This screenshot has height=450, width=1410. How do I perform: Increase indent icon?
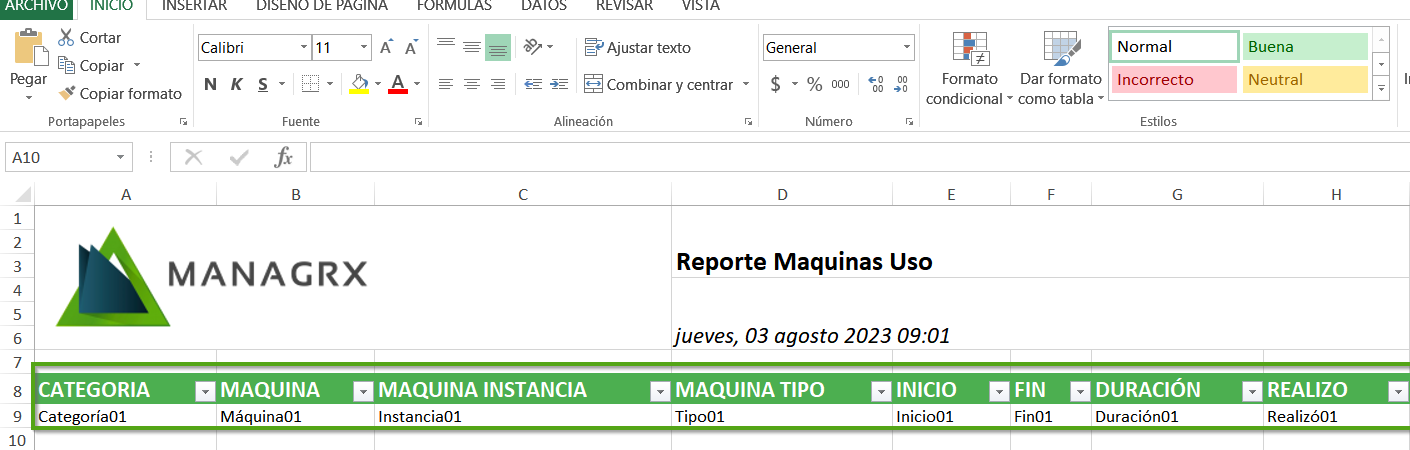pyautogui.click(x=559, y=84)
